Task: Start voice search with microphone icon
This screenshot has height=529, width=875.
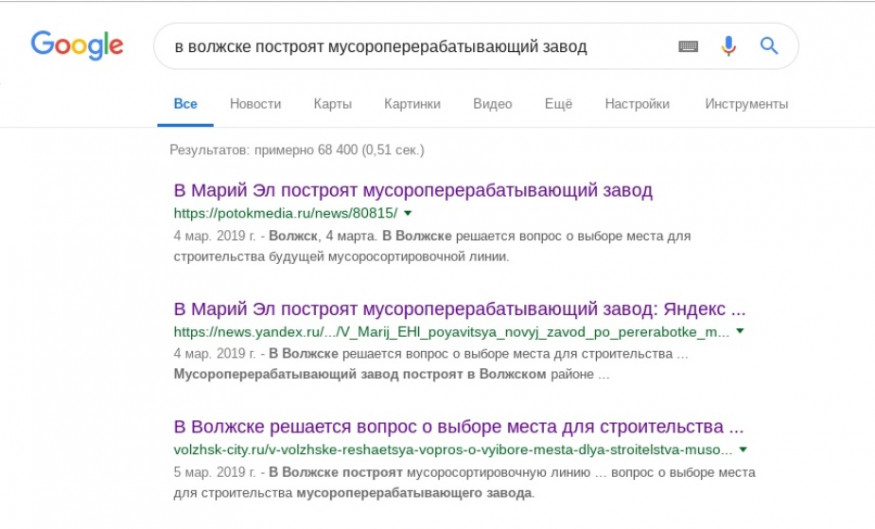Action: point(728,46)
